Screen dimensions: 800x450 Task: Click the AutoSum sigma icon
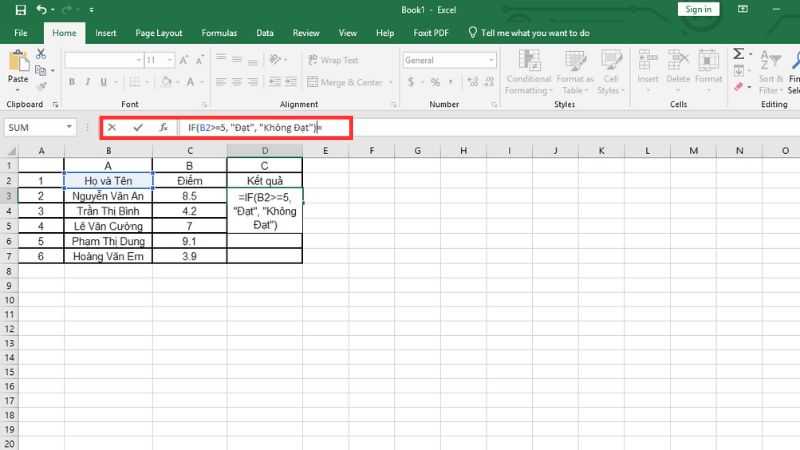point(738,54)
